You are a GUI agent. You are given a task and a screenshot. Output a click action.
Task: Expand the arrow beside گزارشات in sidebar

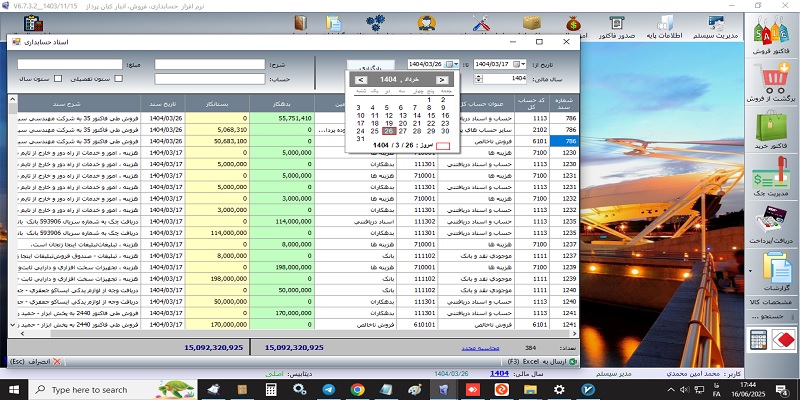[750, 270]
